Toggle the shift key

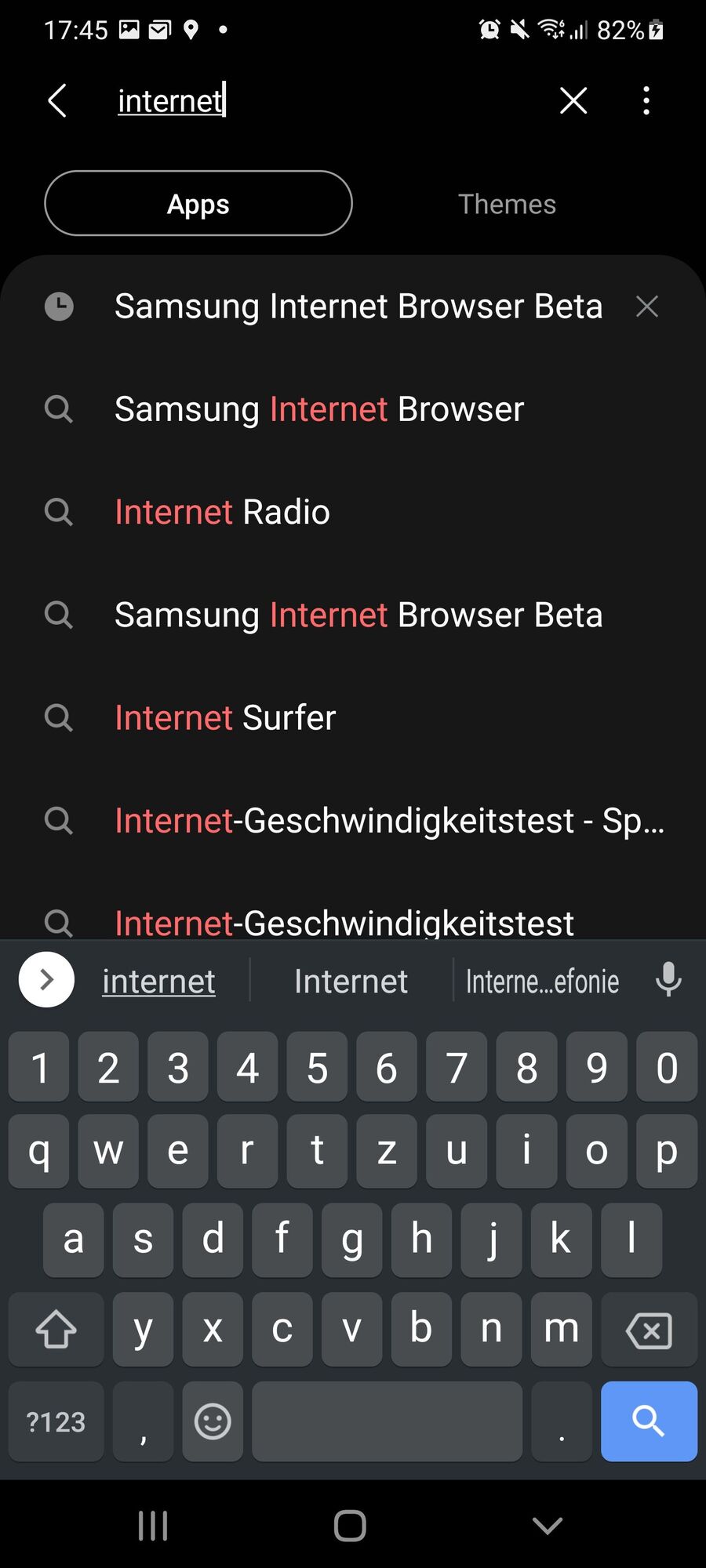click(56, 1329)
